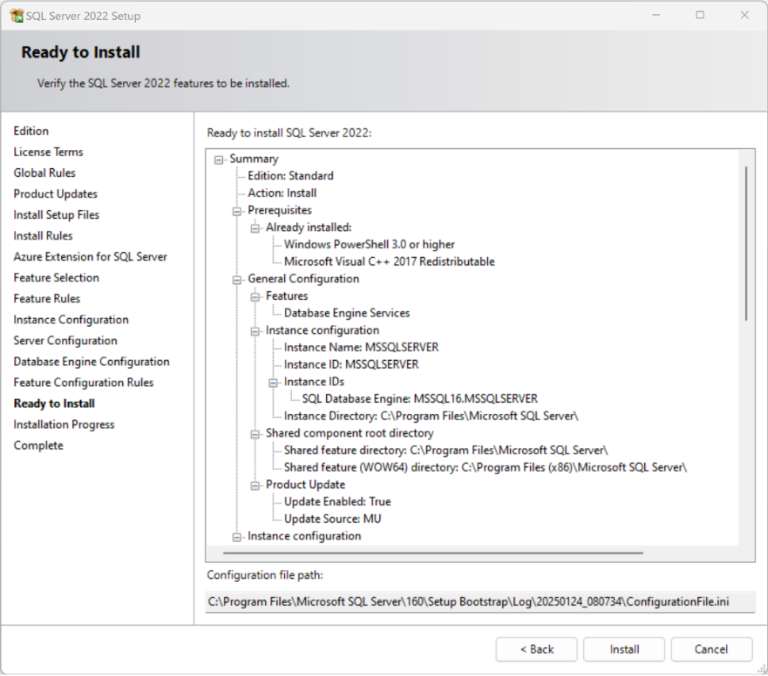Click the configuration file path field
768x676 pixels.
[480, 602]
